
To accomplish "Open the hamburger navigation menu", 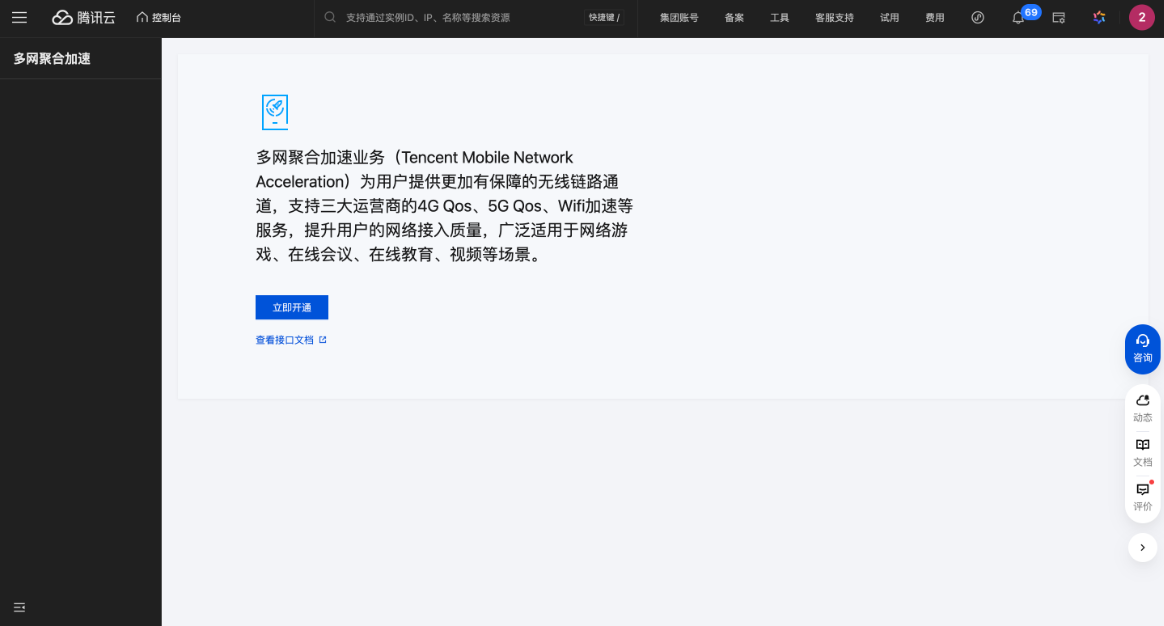I will [x=19, y=17].
